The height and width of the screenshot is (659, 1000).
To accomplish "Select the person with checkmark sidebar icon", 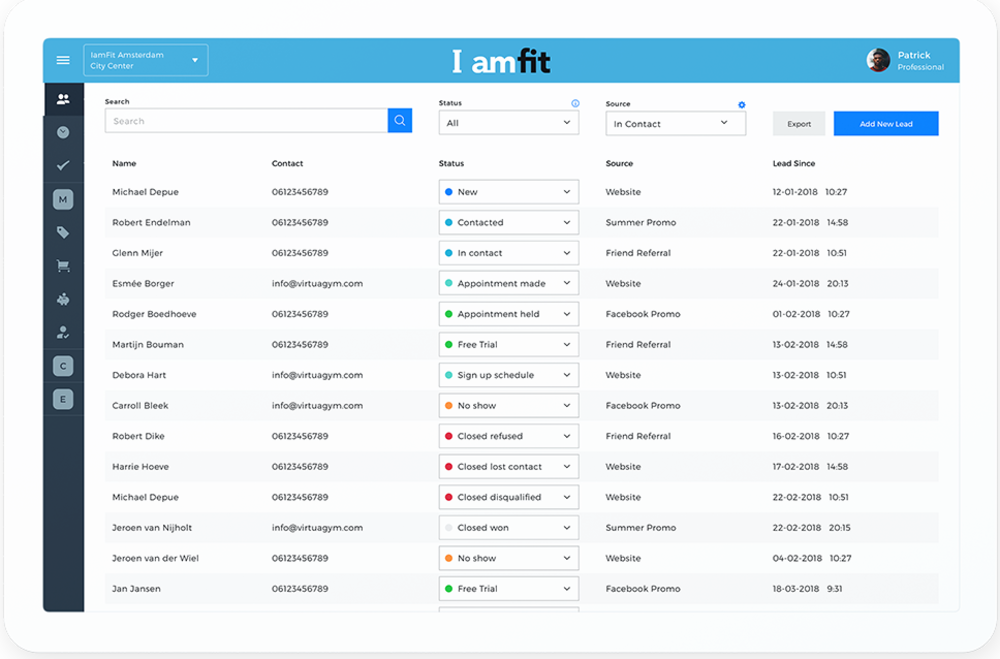I will 63,332.
